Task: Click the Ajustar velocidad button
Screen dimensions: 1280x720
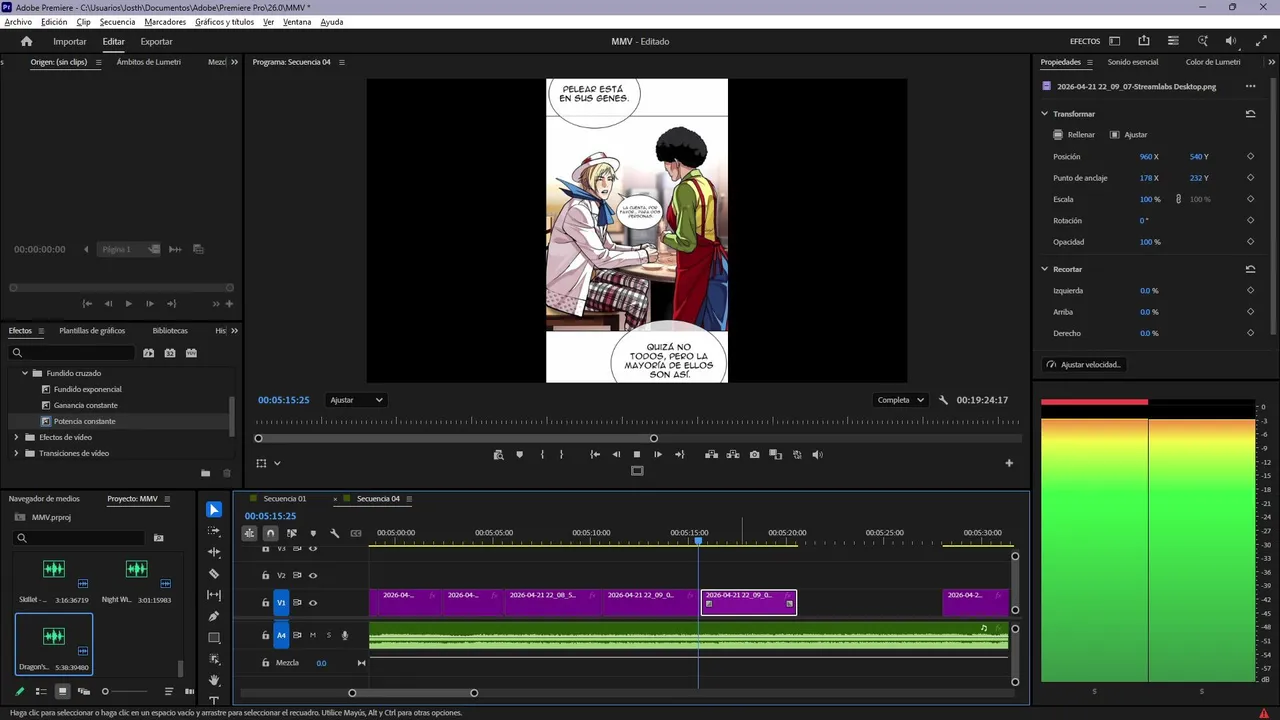Action: click(x=1084, y=365)
